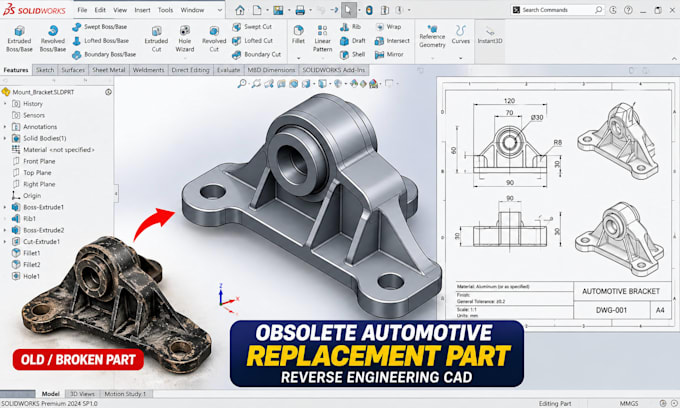Click the Select cursor tool in top toolbar
680x408 pixels.
[x=348, y=10]
